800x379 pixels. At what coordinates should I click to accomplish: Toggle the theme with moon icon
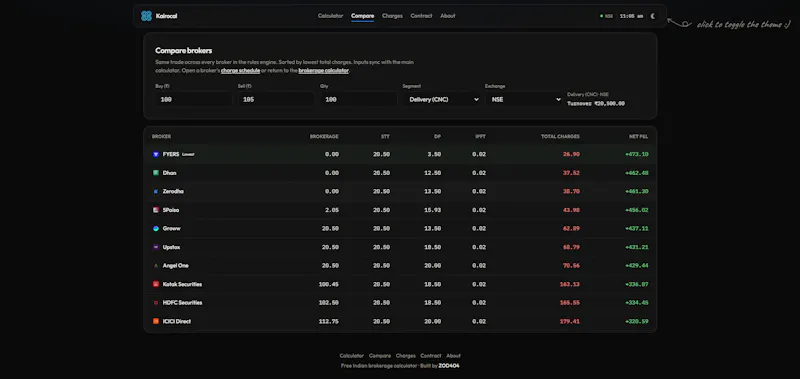click(653, 16)
